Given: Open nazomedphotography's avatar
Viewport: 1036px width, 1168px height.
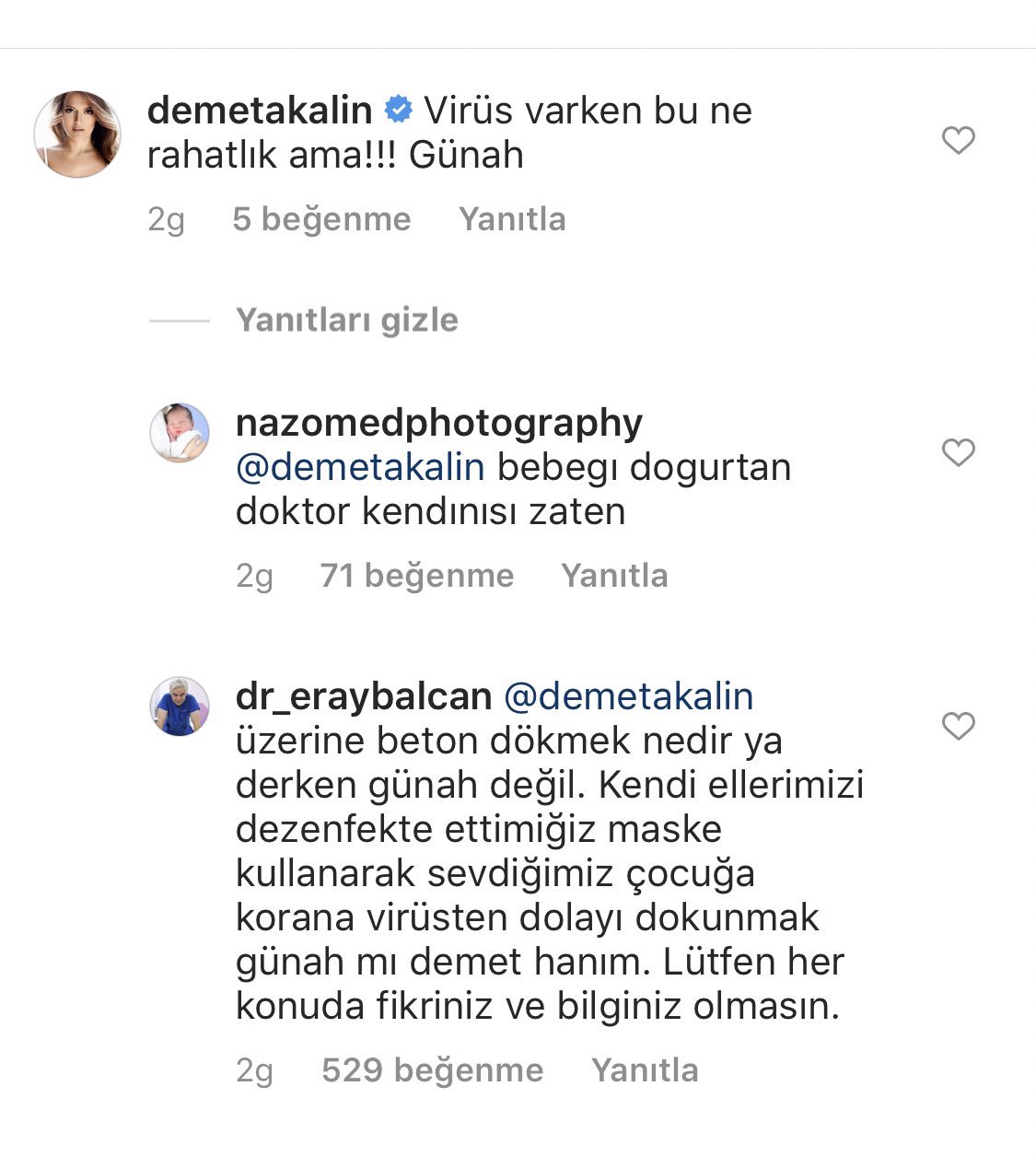Looking at the screenshot, I should tap(180, 432).
